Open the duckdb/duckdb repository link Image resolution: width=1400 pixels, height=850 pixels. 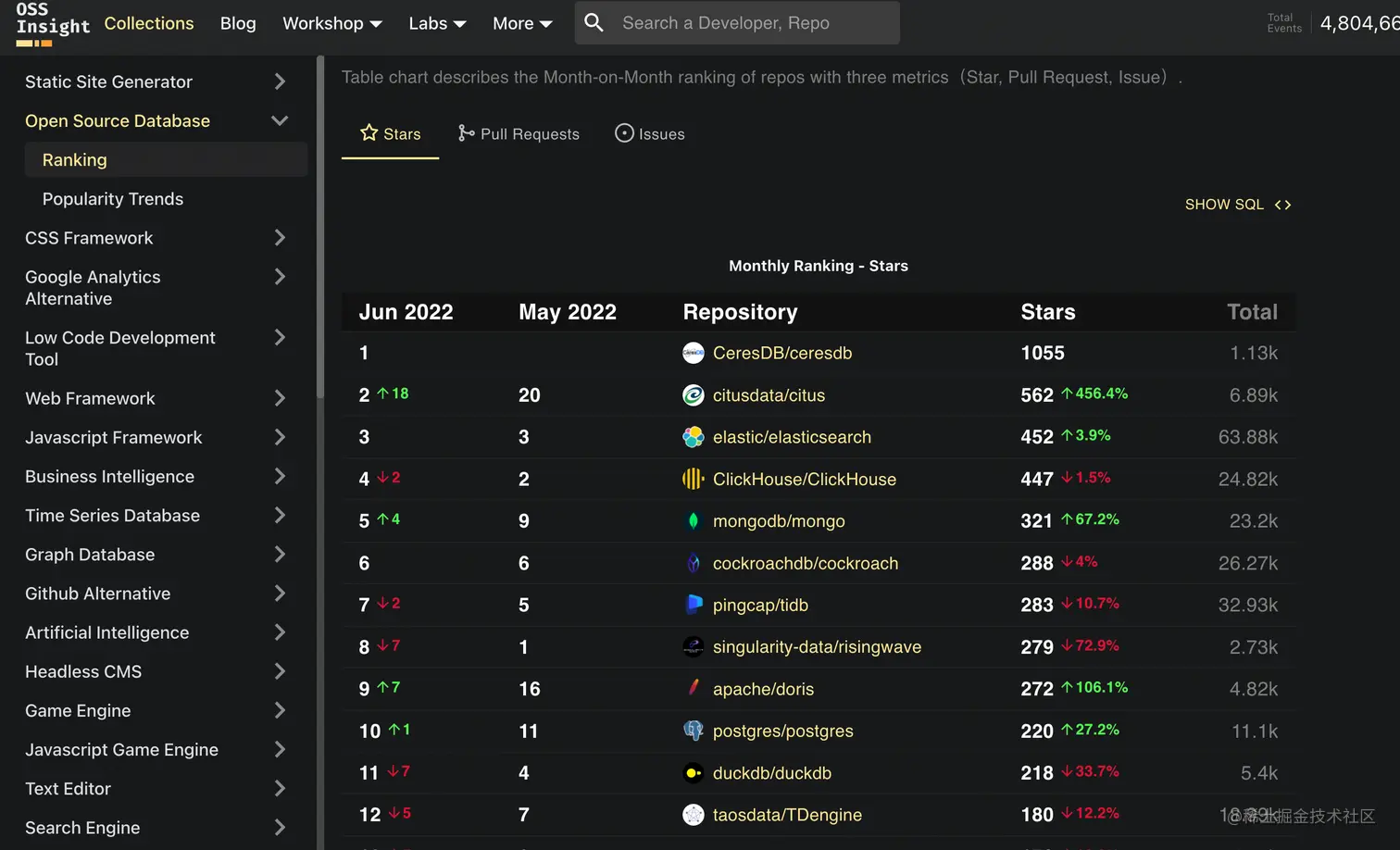[x=772, y=773]
